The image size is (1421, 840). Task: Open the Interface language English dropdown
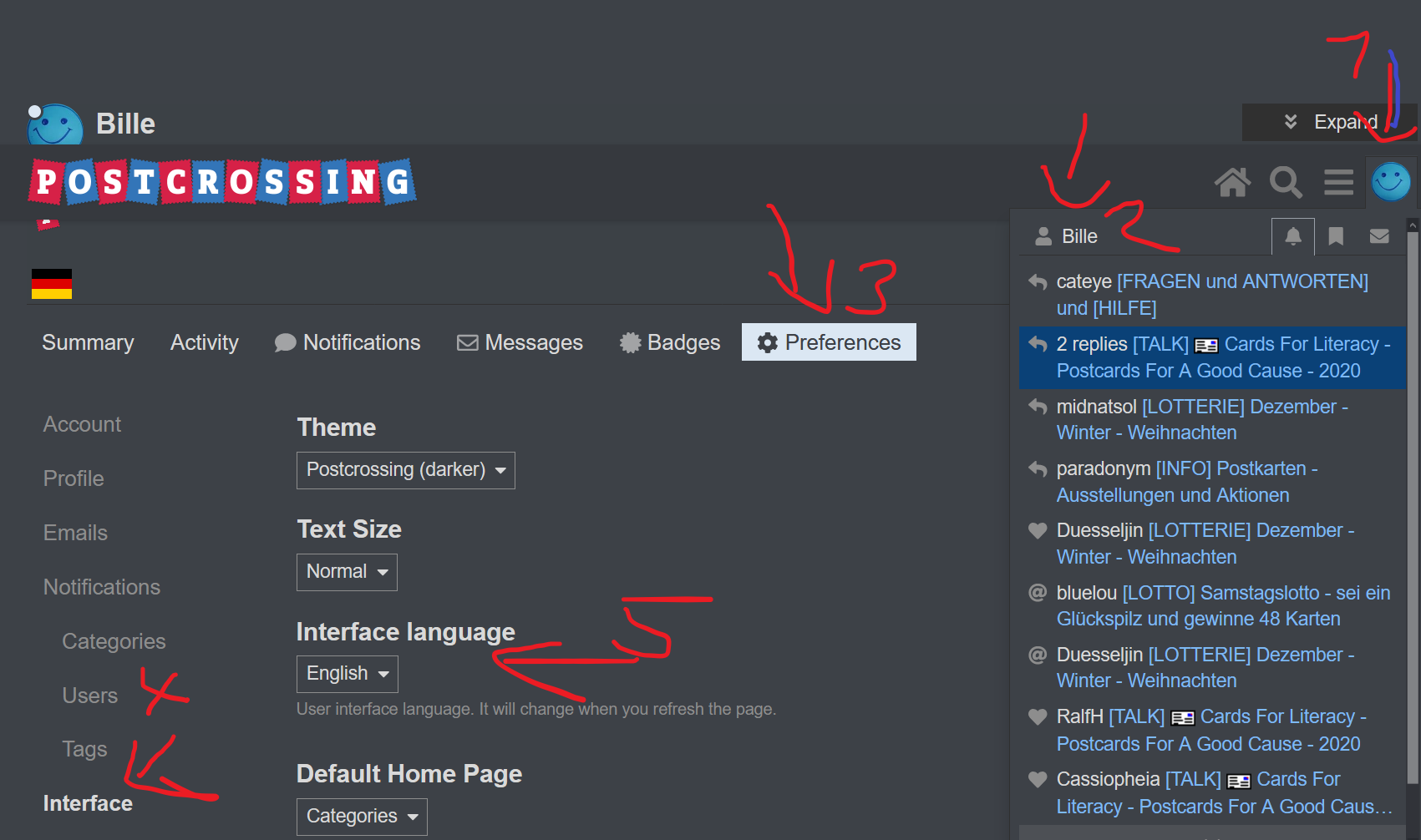click(x=347, y=674)
